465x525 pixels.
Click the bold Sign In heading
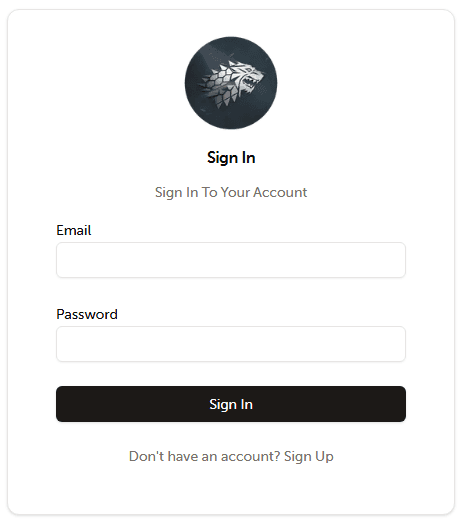(231, 158)
